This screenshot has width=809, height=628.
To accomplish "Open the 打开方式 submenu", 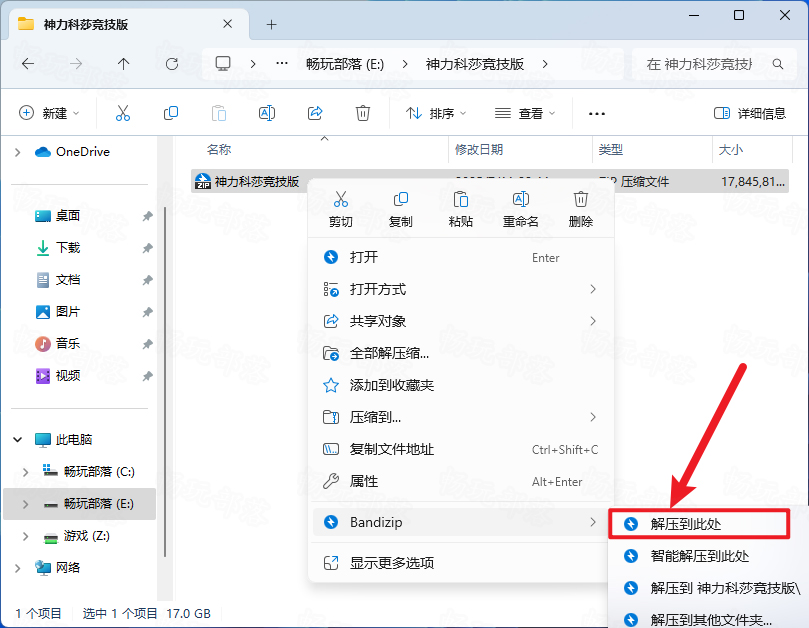I will 461,289.
